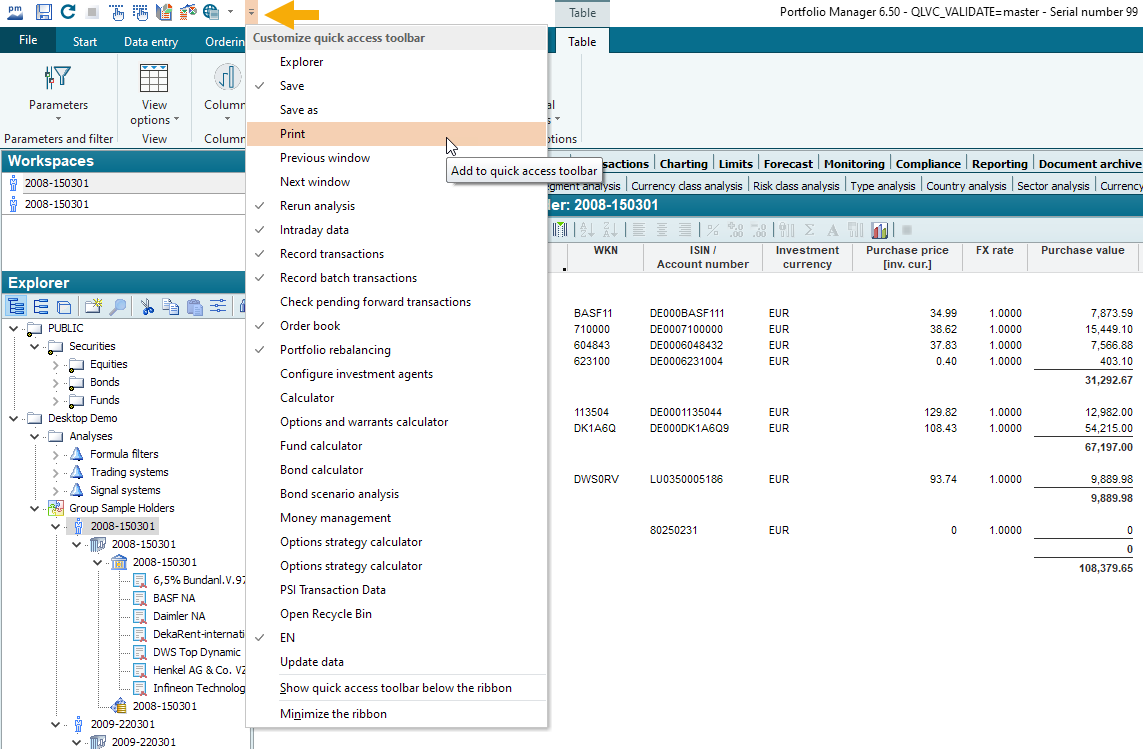Click the new folder icon in Explorer toolbar
The height and width of the screenshot is (749, 1143).
94,307
